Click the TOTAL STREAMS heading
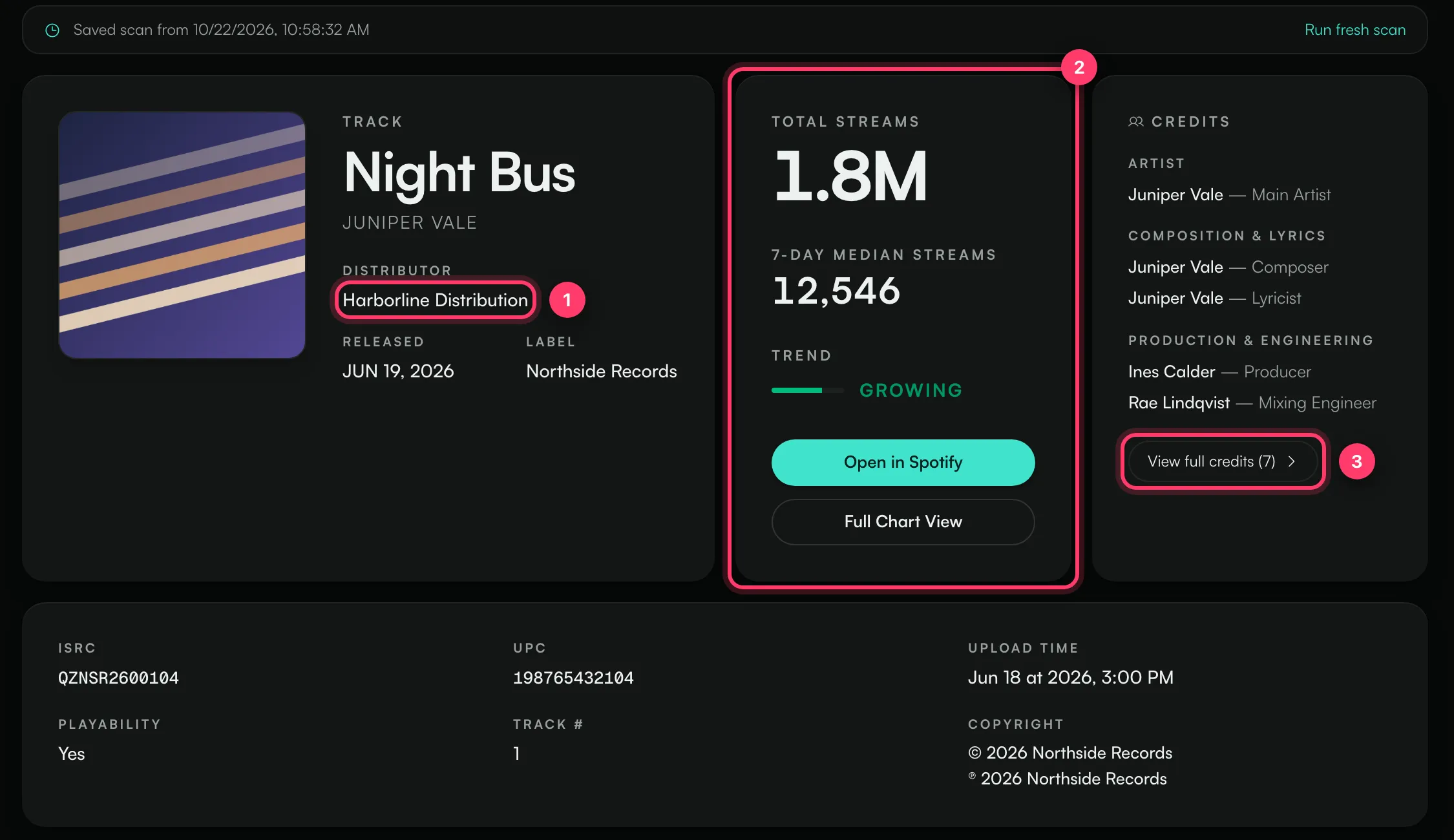The image size is (1454, 840). 845,121
